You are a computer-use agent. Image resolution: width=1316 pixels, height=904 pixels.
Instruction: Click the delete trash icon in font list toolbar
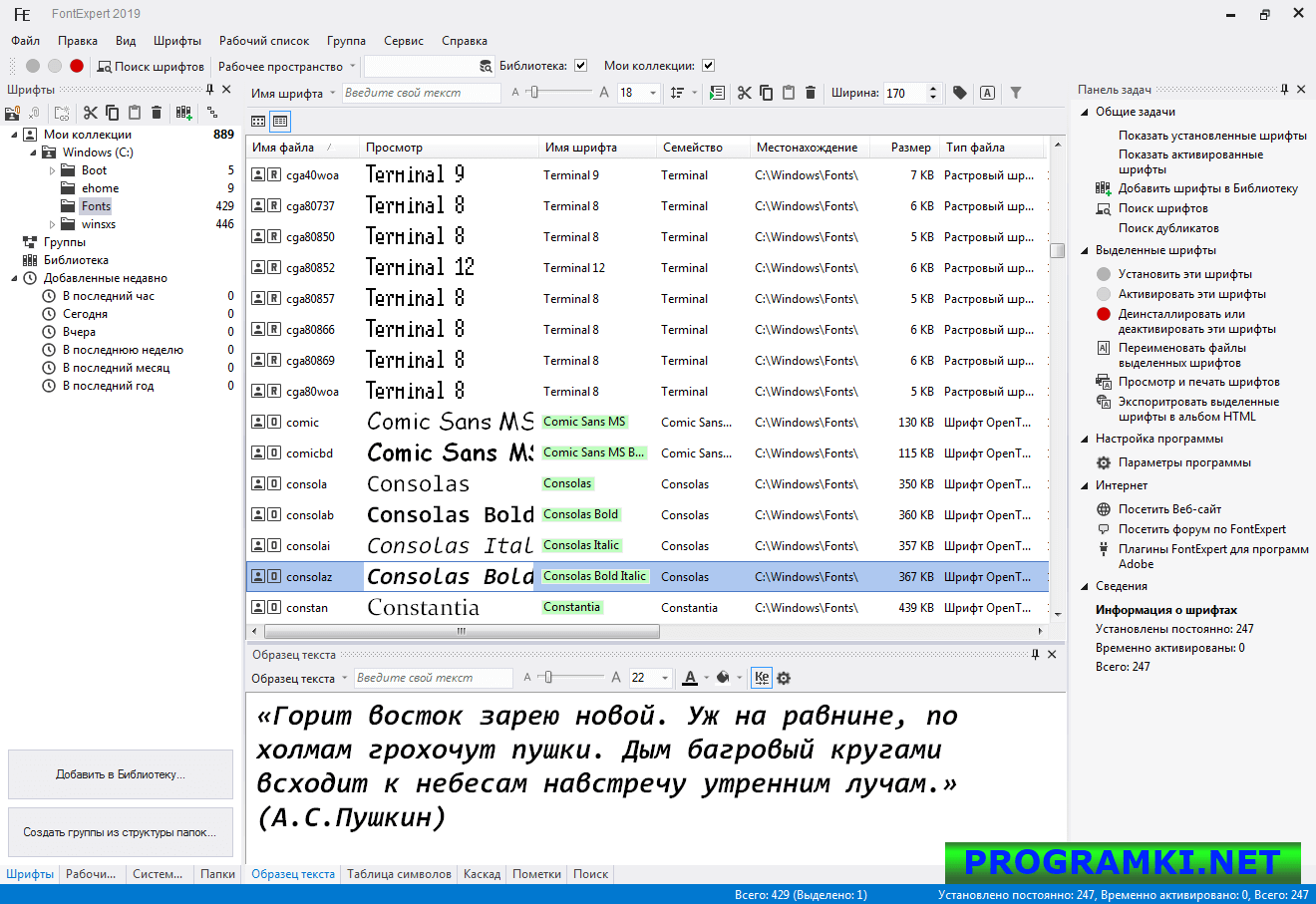pos(811,93)
